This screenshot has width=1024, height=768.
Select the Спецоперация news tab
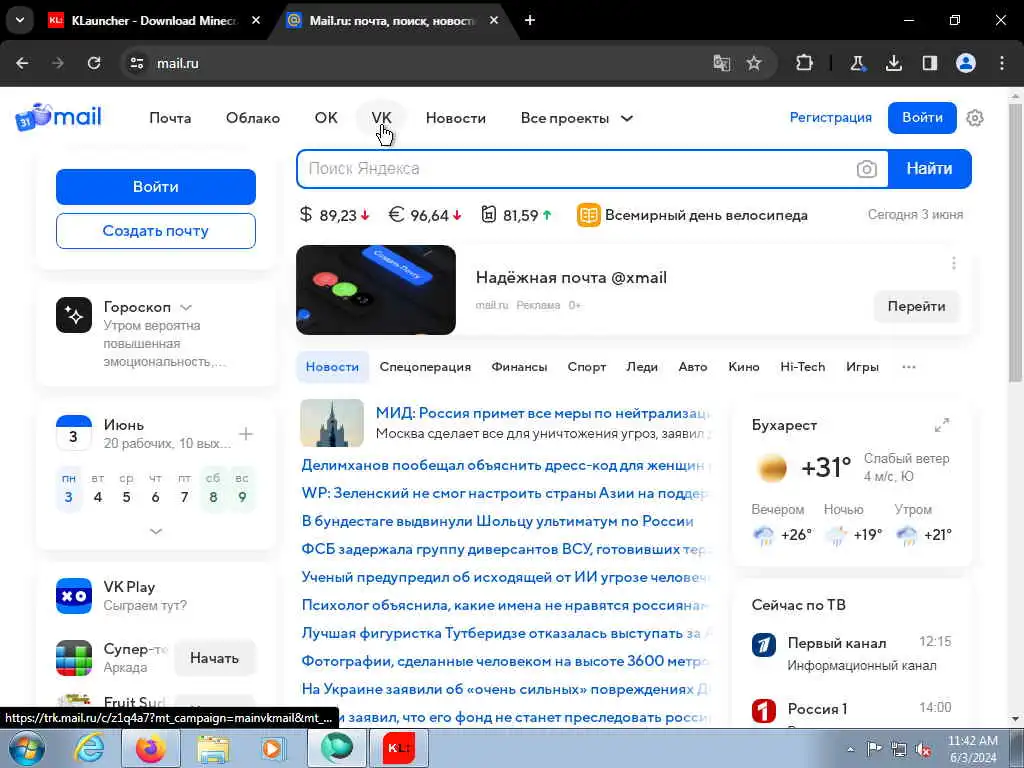[425, 367]
